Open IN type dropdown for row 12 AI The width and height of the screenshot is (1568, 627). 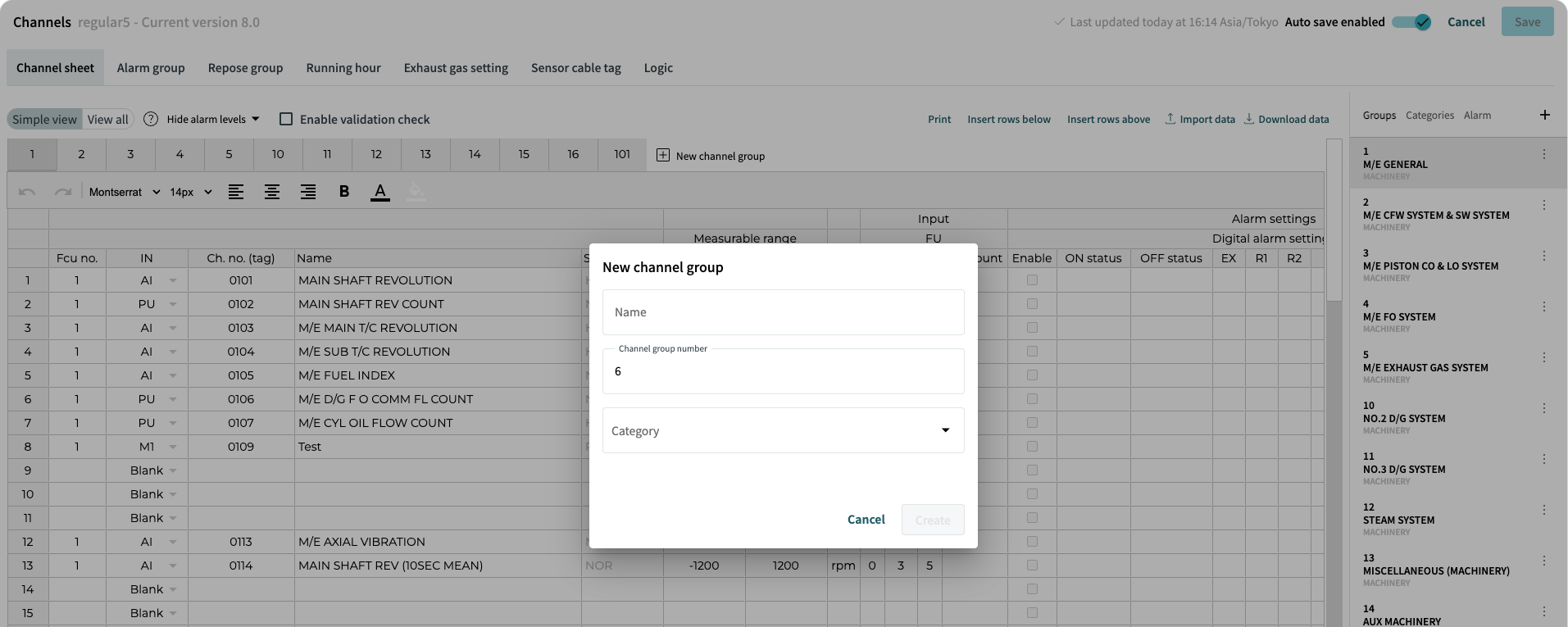tap(172, 542)
